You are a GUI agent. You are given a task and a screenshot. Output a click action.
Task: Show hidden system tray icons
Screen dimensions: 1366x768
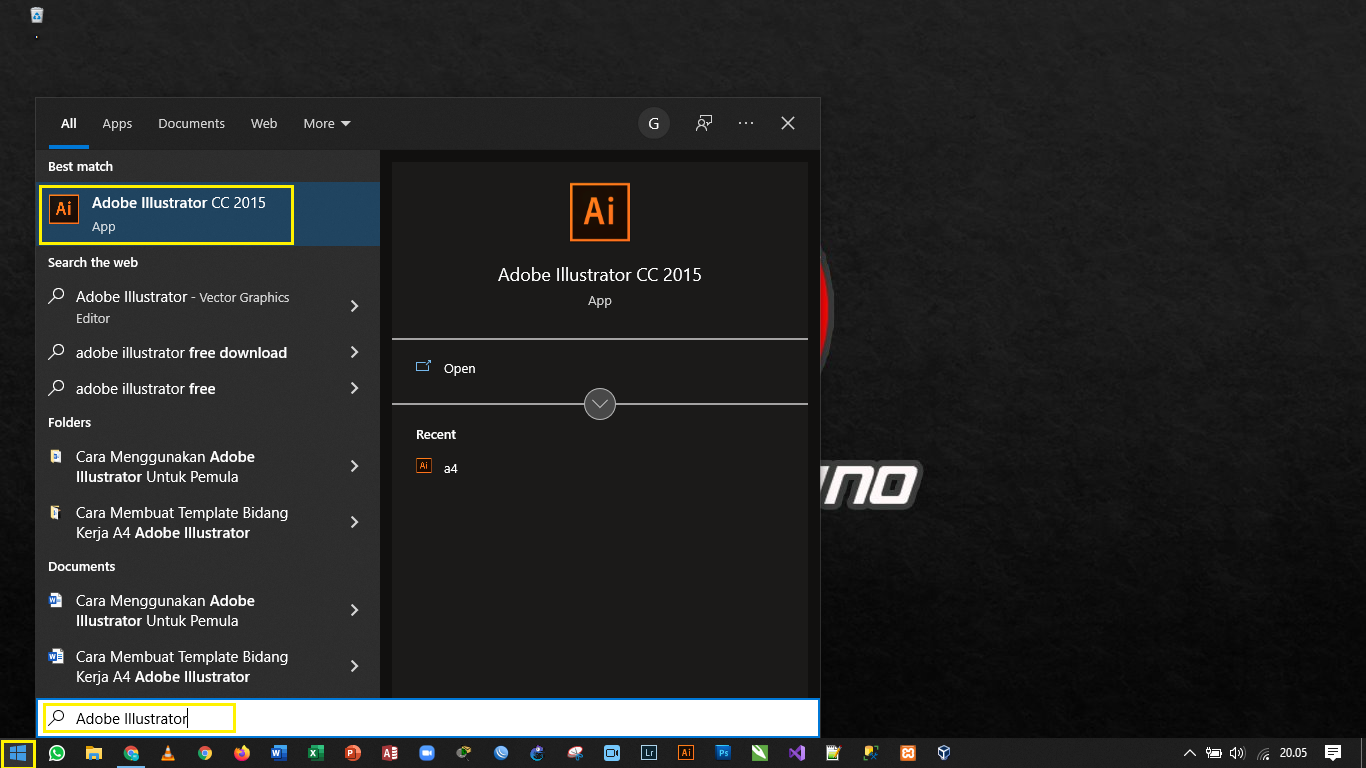pyautogui.click(x=1190, y=753)
